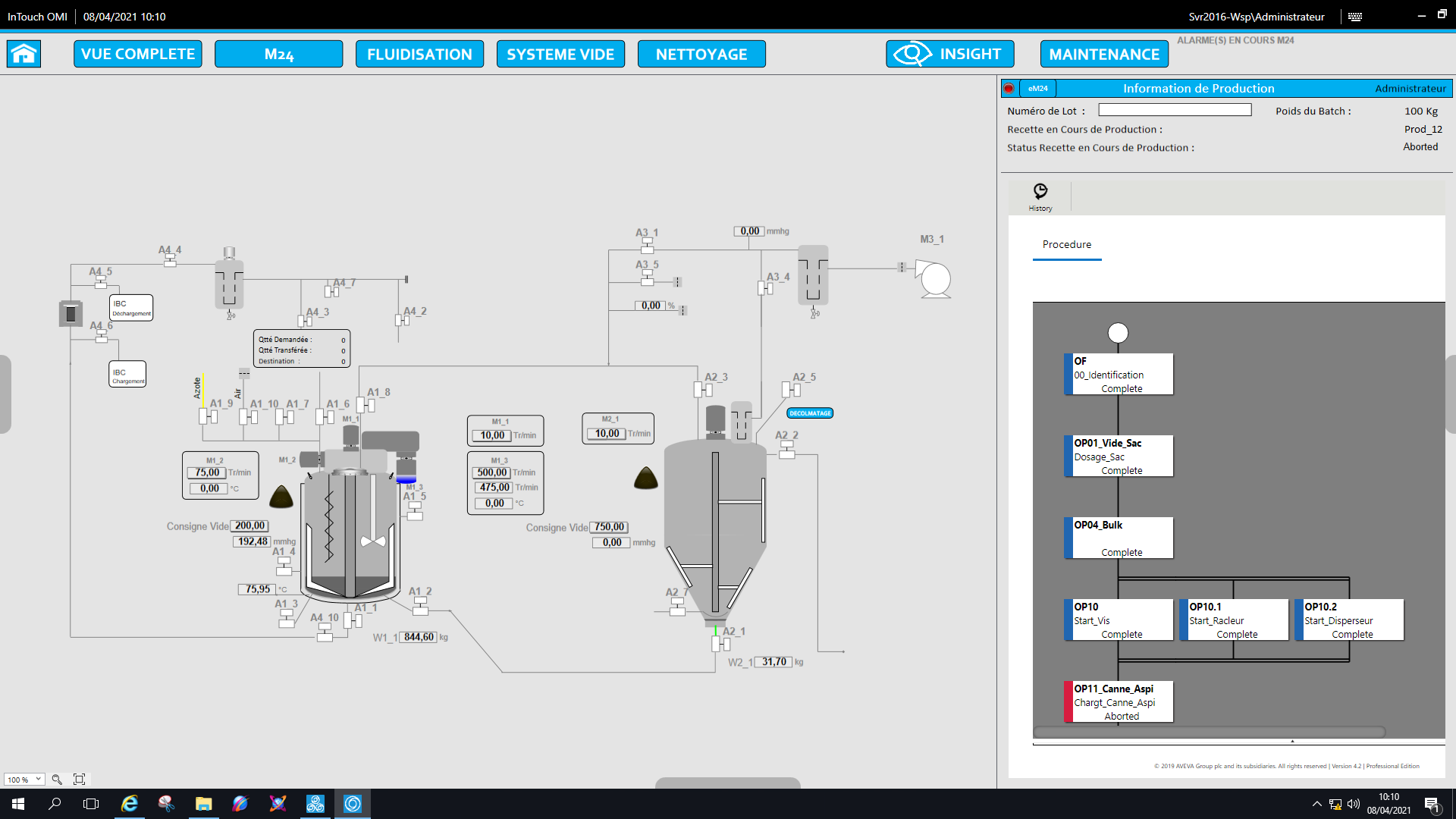
Task: Click the Consigne Vide 750,00 field
Action: (x=610, y=527)
